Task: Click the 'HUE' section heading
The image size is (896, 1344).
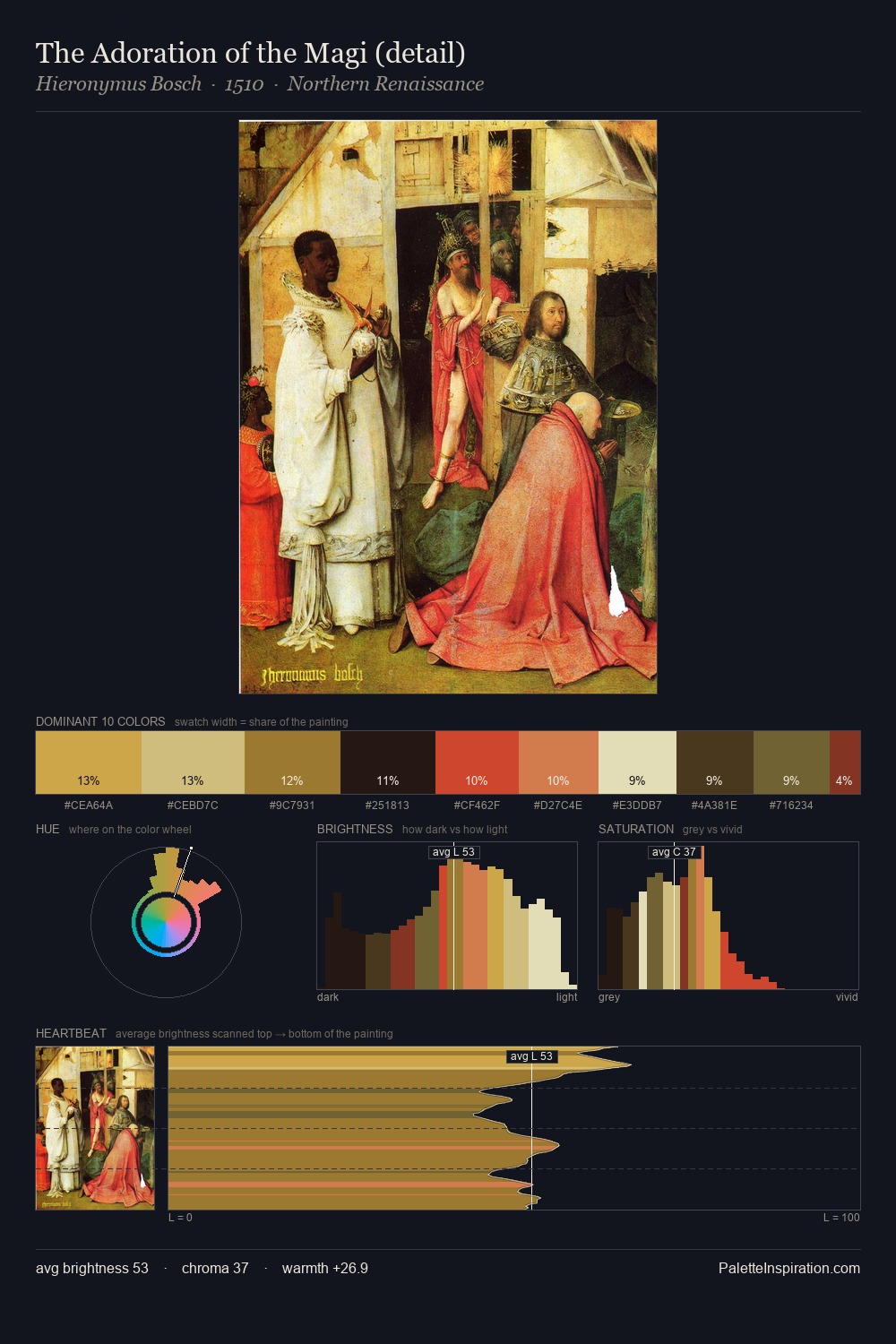Action: click(x=47, y=829)
